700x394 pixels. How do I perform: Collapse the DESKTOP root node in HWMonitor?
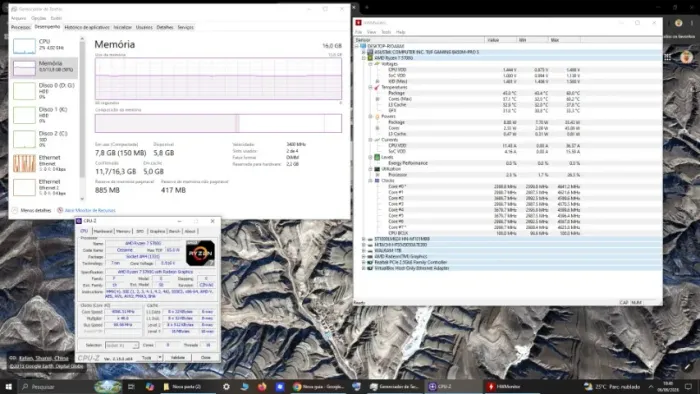(357, 46)
